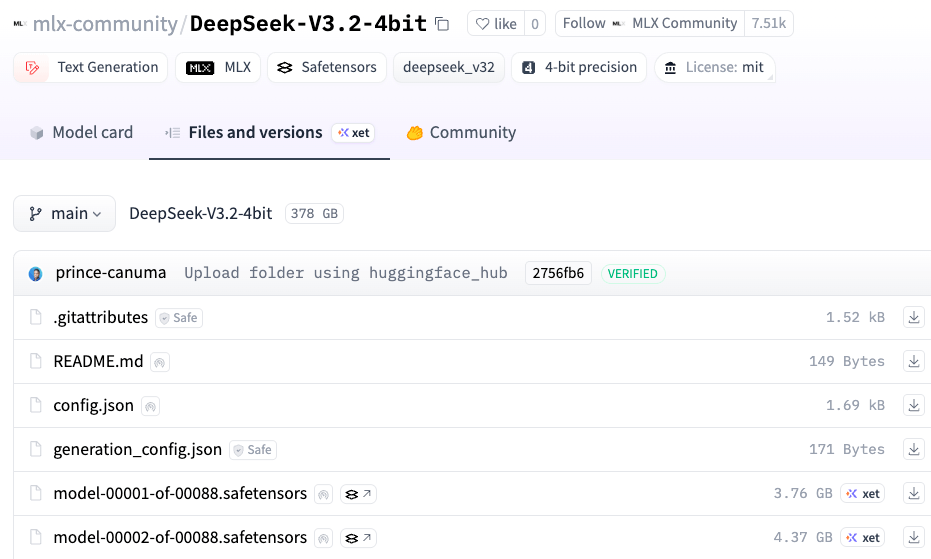931x559 pixels.
Task: Like the model with the heart button
Action: coord(496,24)
